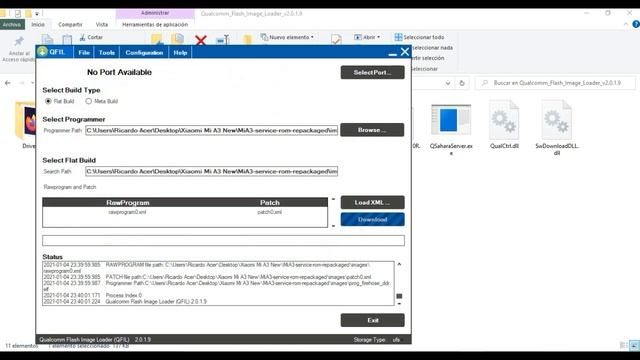Open the QFIL Tools menu

(x=107, y=53)
